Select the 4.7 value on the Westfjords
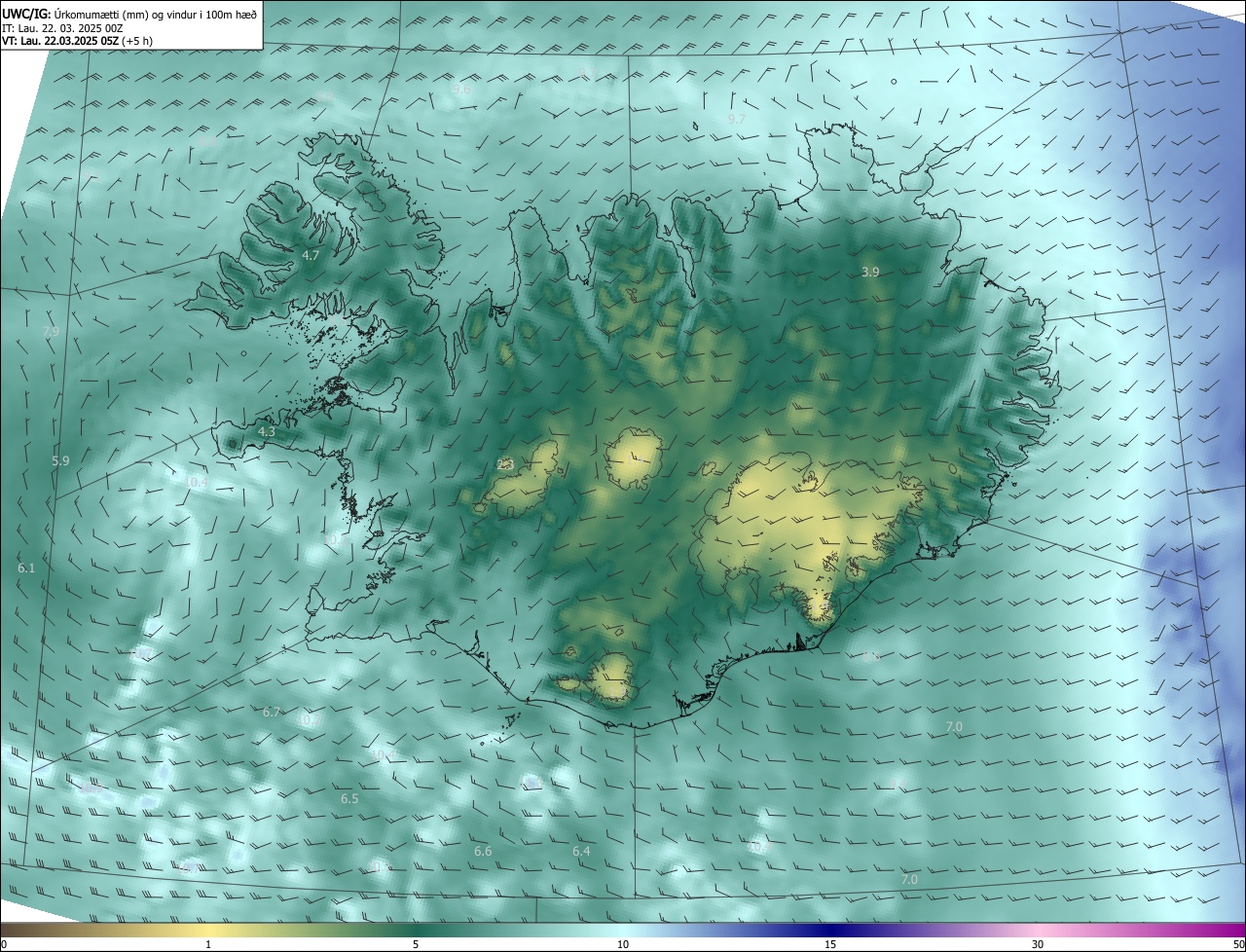This screenshot has width=1246, height=952. click(311, 255)
